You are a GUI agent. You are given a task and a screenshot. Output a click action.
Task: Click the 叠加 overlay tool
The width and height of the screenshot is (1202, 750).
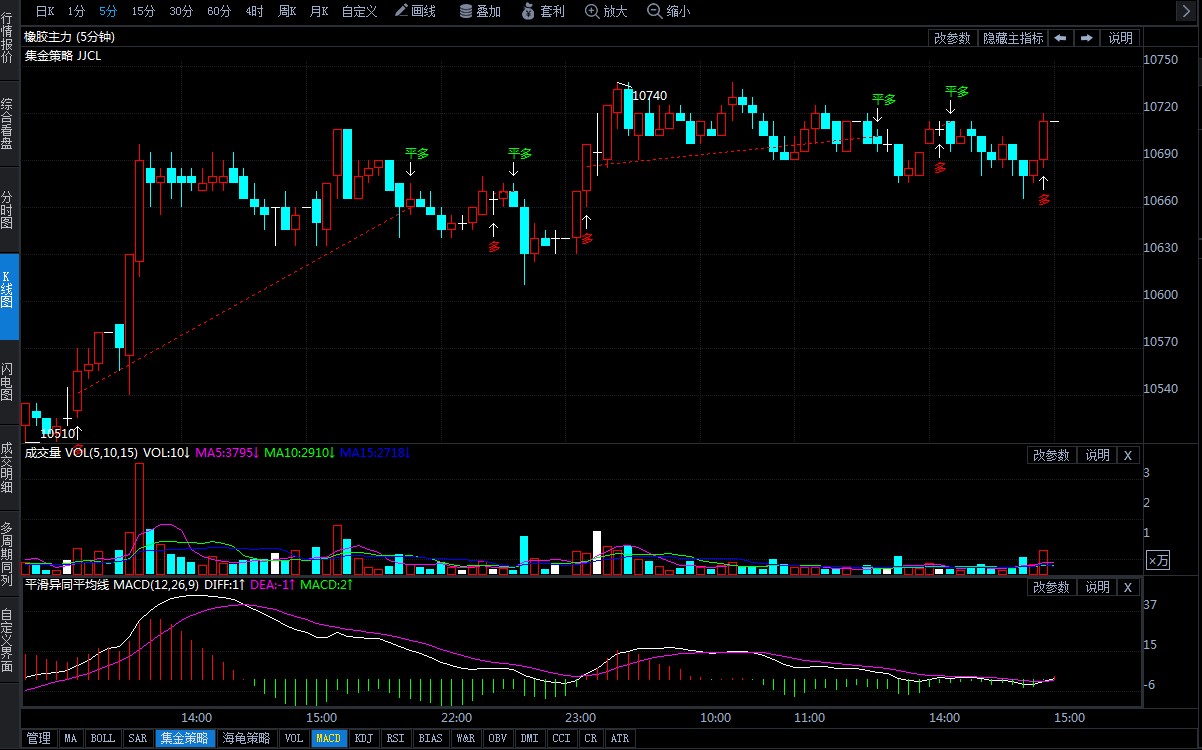[x=480, y=11]
